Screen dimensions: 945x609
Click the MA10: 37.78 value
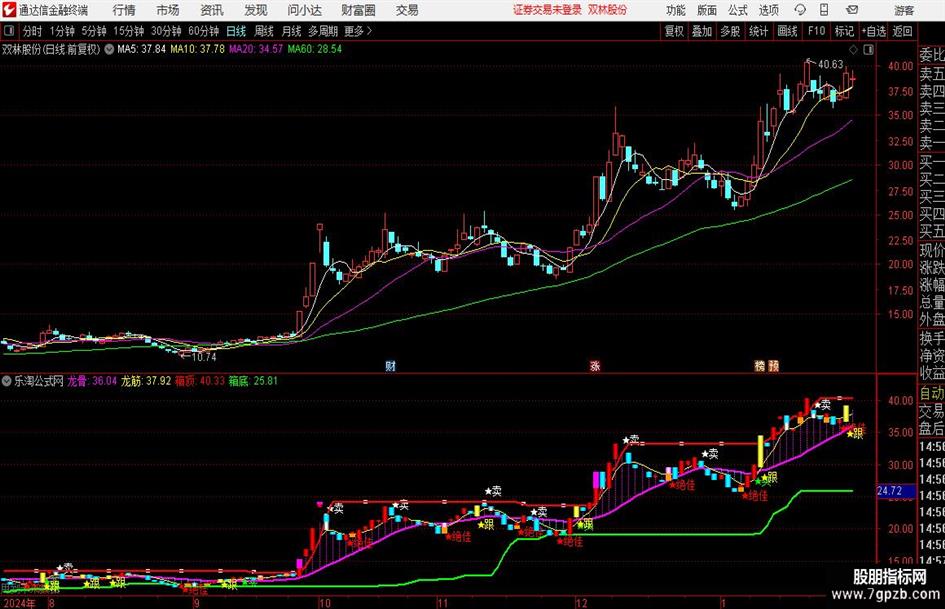coord(198,49)
